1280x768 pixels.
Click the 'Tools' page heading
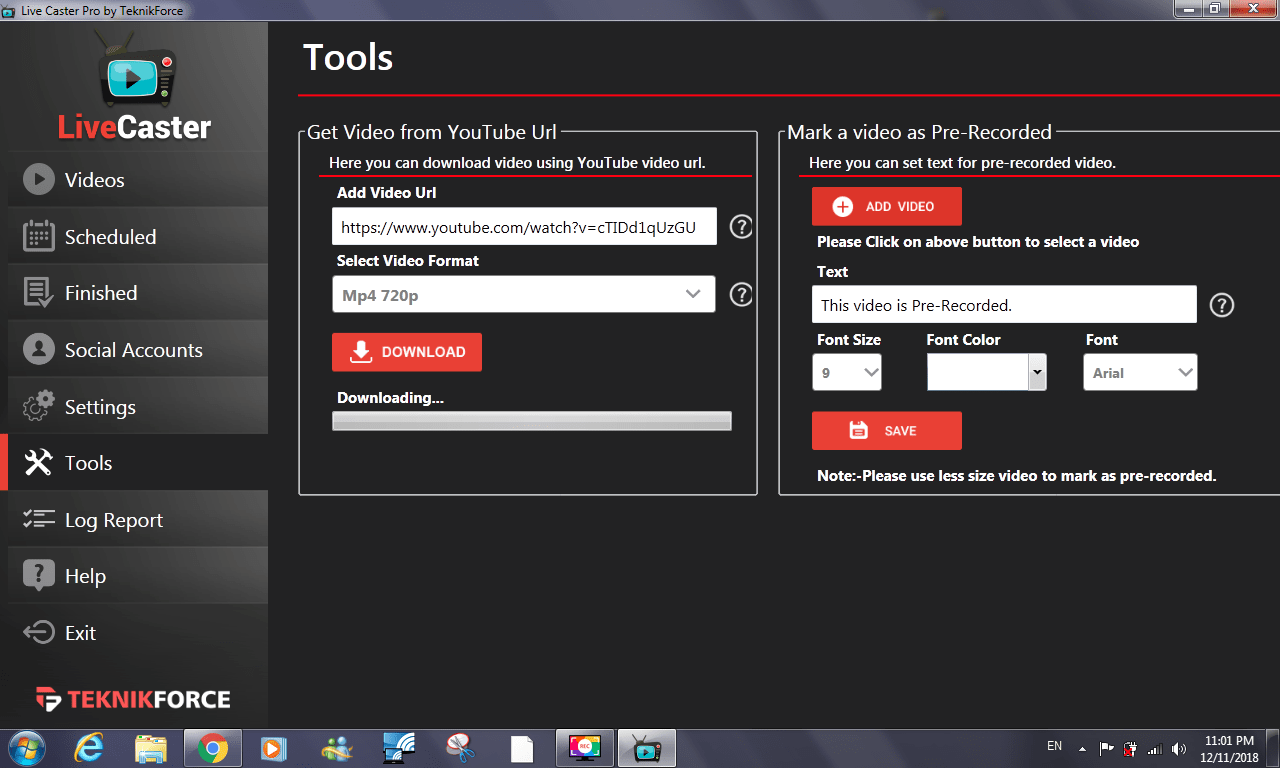(348, 58)
